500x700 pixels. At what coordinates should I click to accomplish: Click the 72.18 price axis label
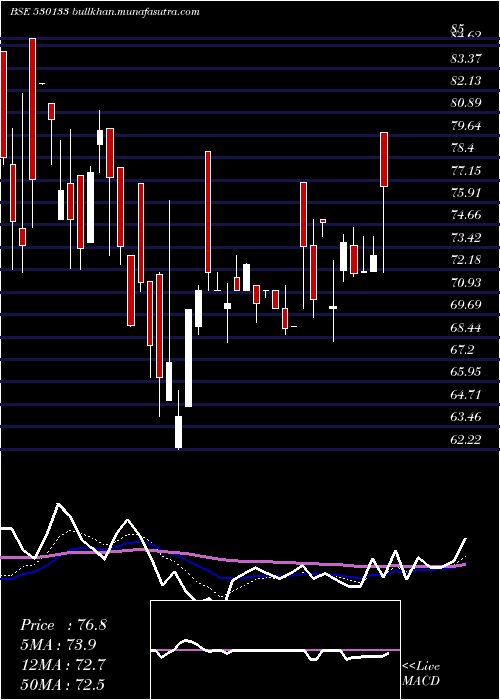pyautogui.click(x=466, y=260)
